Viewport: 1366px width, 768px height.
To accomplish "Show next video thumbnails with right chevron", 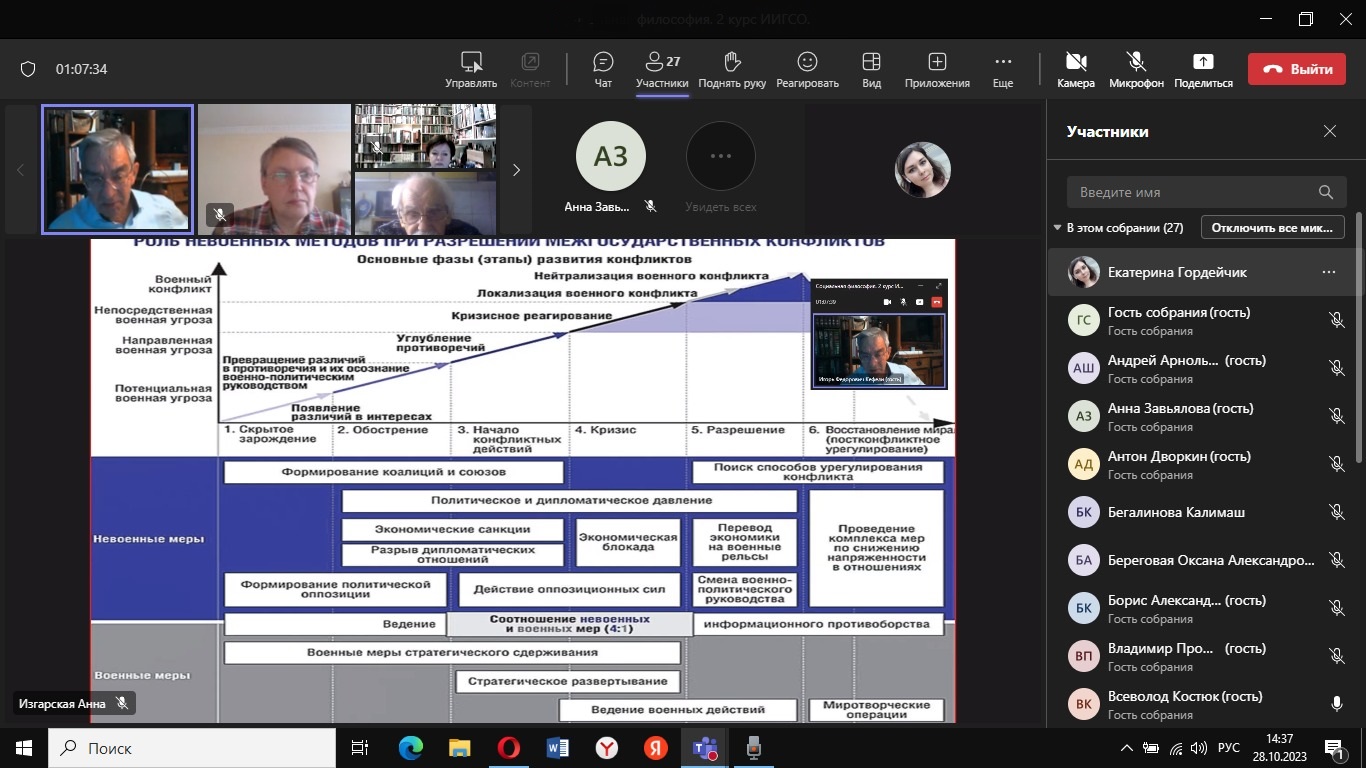I will pyautogui.click(x=516, y=170).
